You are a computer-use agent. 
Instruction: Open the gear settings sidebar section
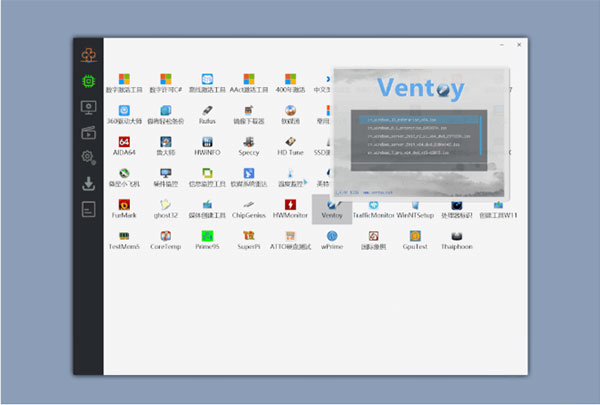coord(88,157)
